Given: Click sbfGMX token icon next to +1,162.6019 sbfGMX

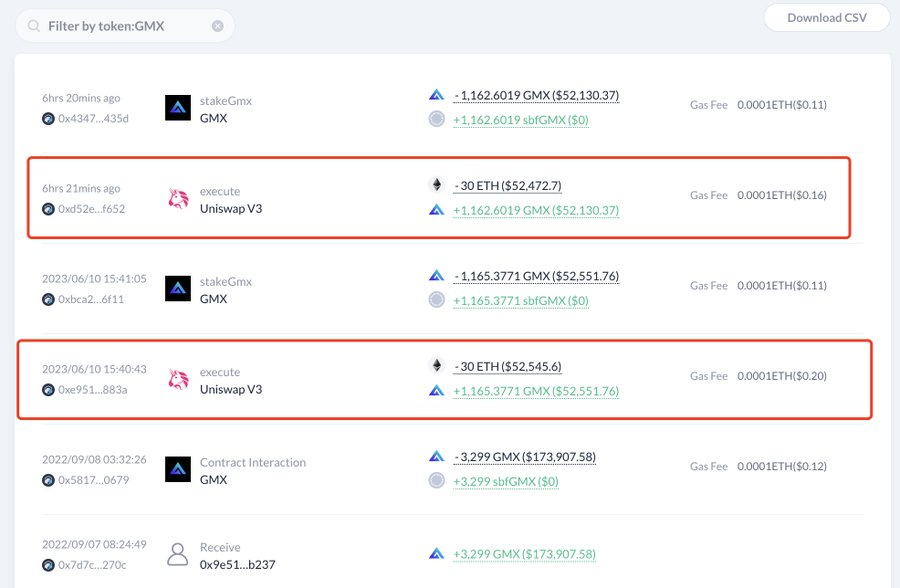Looking at the screenshot, I should coord(437,119).
